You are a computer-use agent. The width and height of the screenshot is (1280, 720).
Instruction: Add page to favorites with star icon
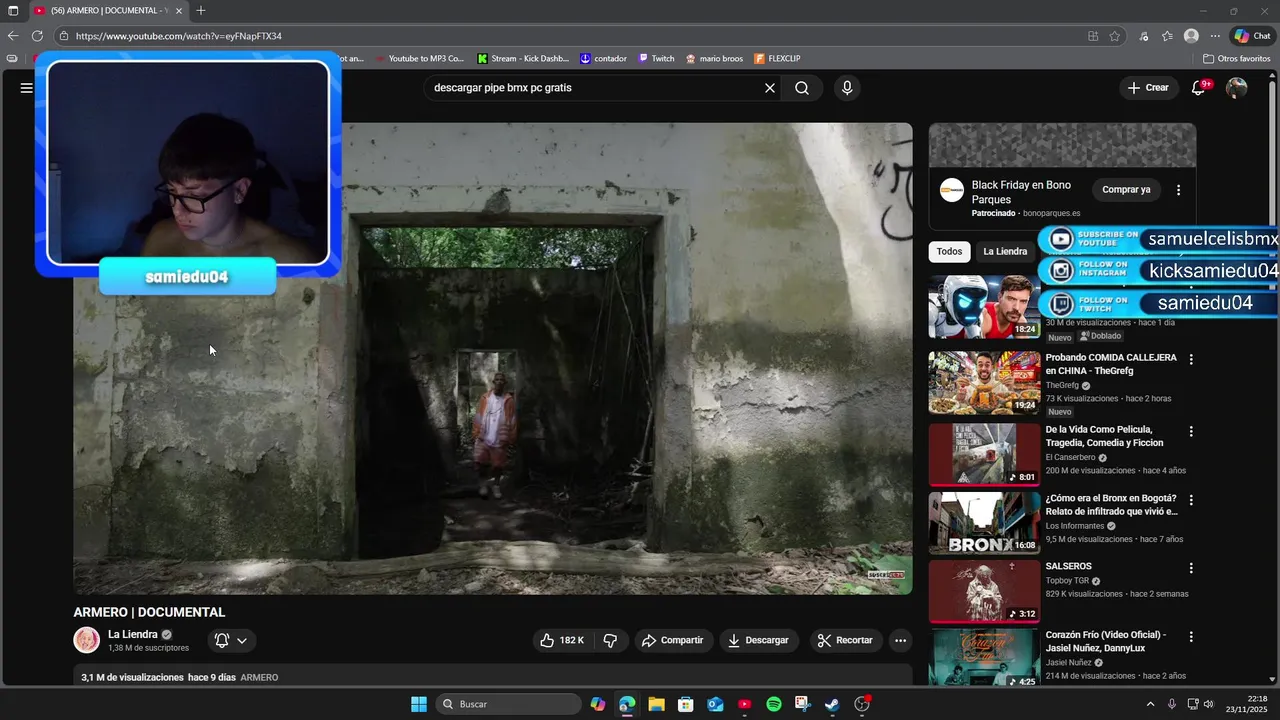(x=1115, y=36)
